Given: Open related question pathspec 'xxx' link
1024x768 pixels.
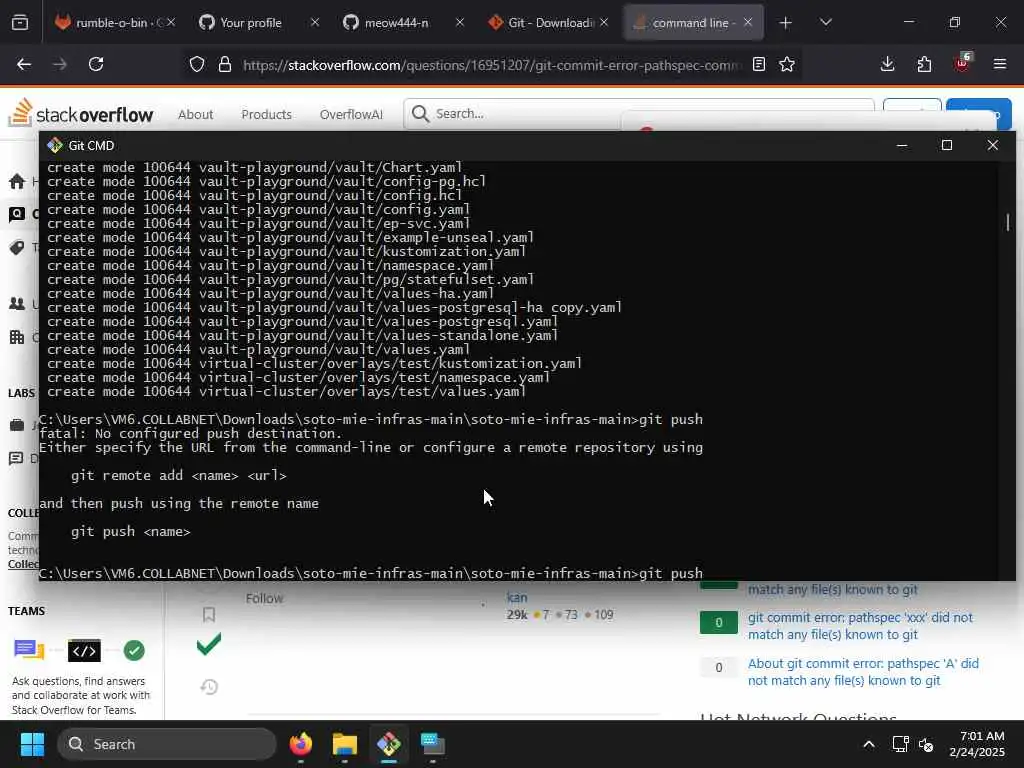Looking at the screenshot, I should pyautogui.click(x=860, y=626).
